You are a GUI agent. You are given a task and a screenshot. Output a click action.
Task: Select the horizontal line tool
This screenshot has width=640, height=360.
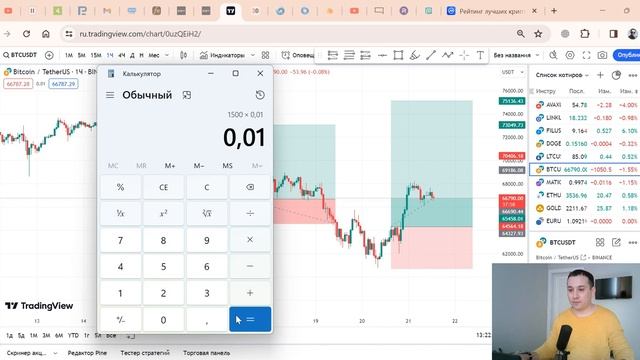[382, 55]
